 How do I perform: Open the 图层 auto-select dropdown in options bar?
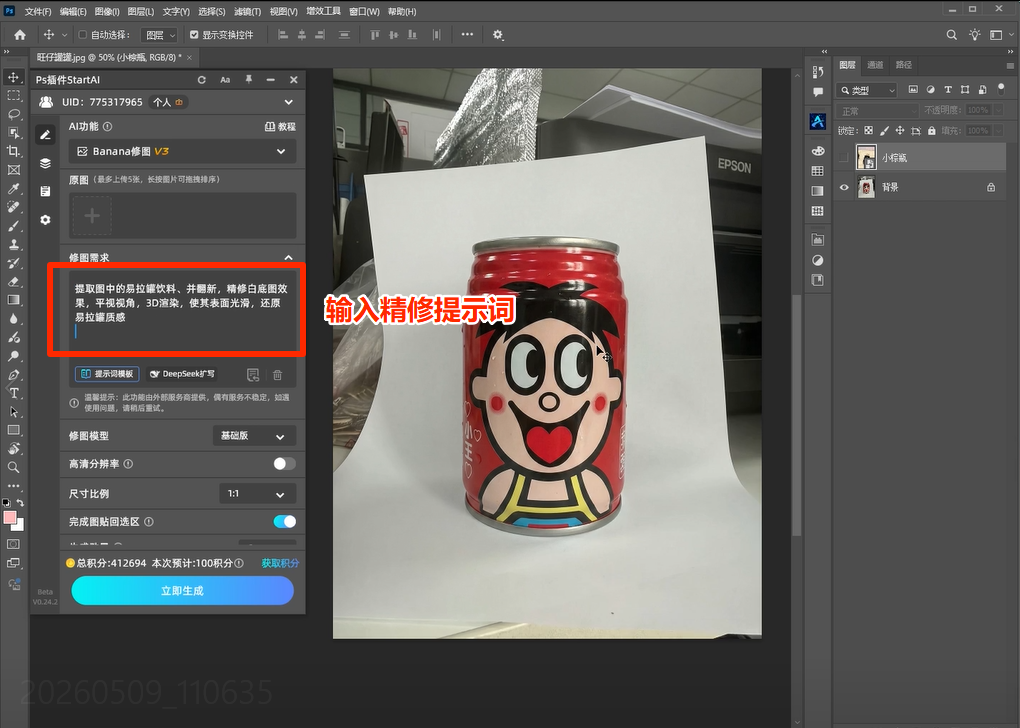[x=159, y=35]
